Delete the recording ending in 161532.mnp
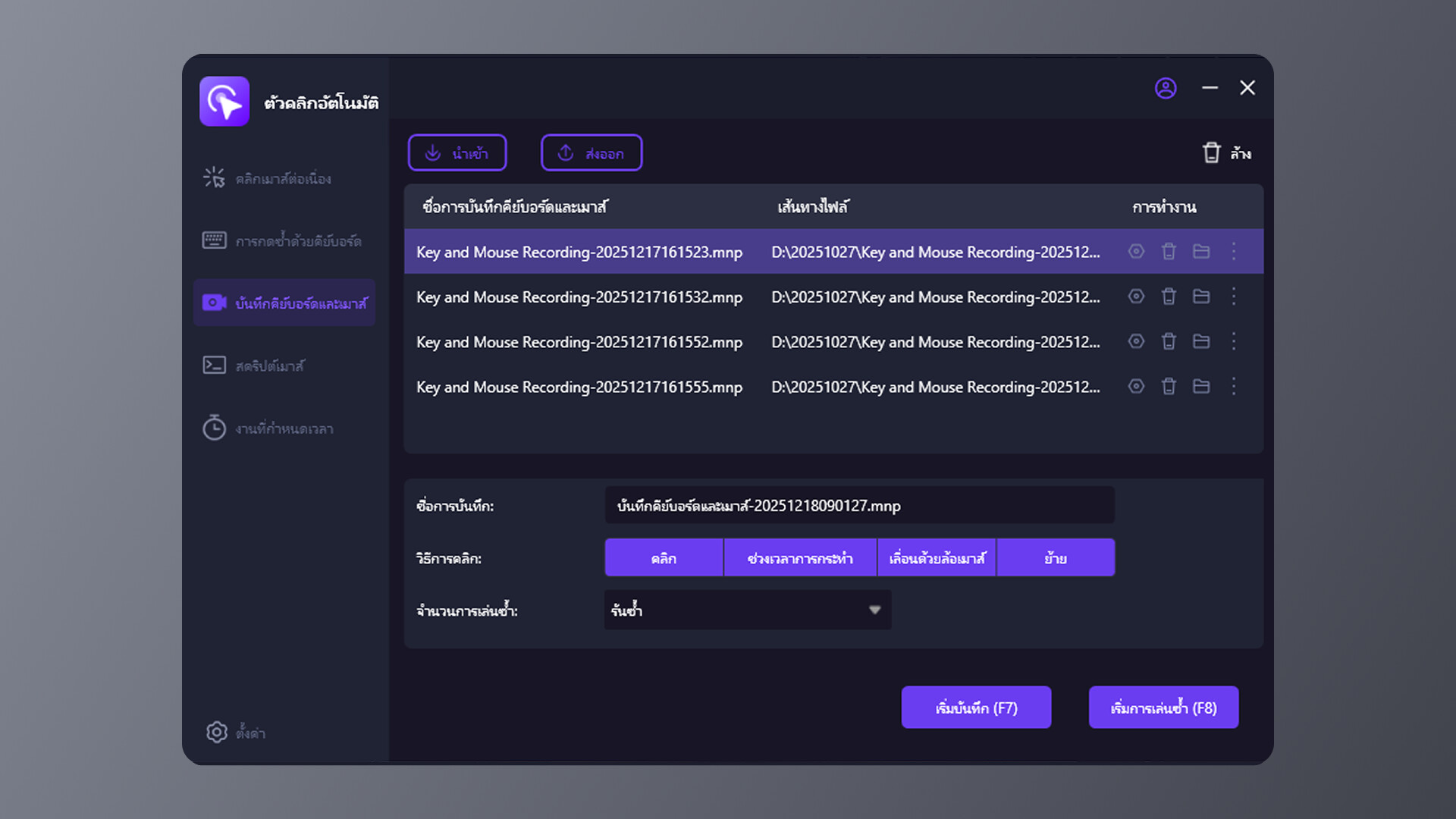1456x819 pixels. [x=1169, y=297]
